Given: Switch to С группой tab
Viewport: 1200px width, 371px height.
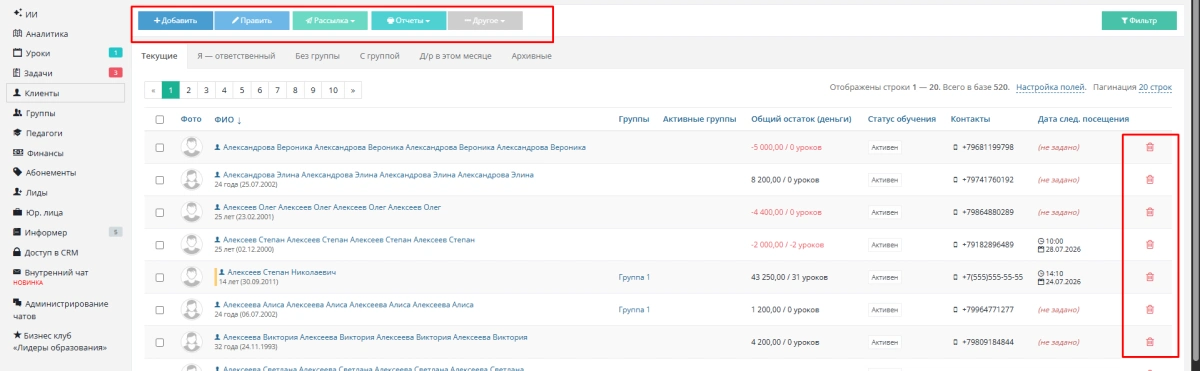Looking at the screenshot, I should 380,56.
